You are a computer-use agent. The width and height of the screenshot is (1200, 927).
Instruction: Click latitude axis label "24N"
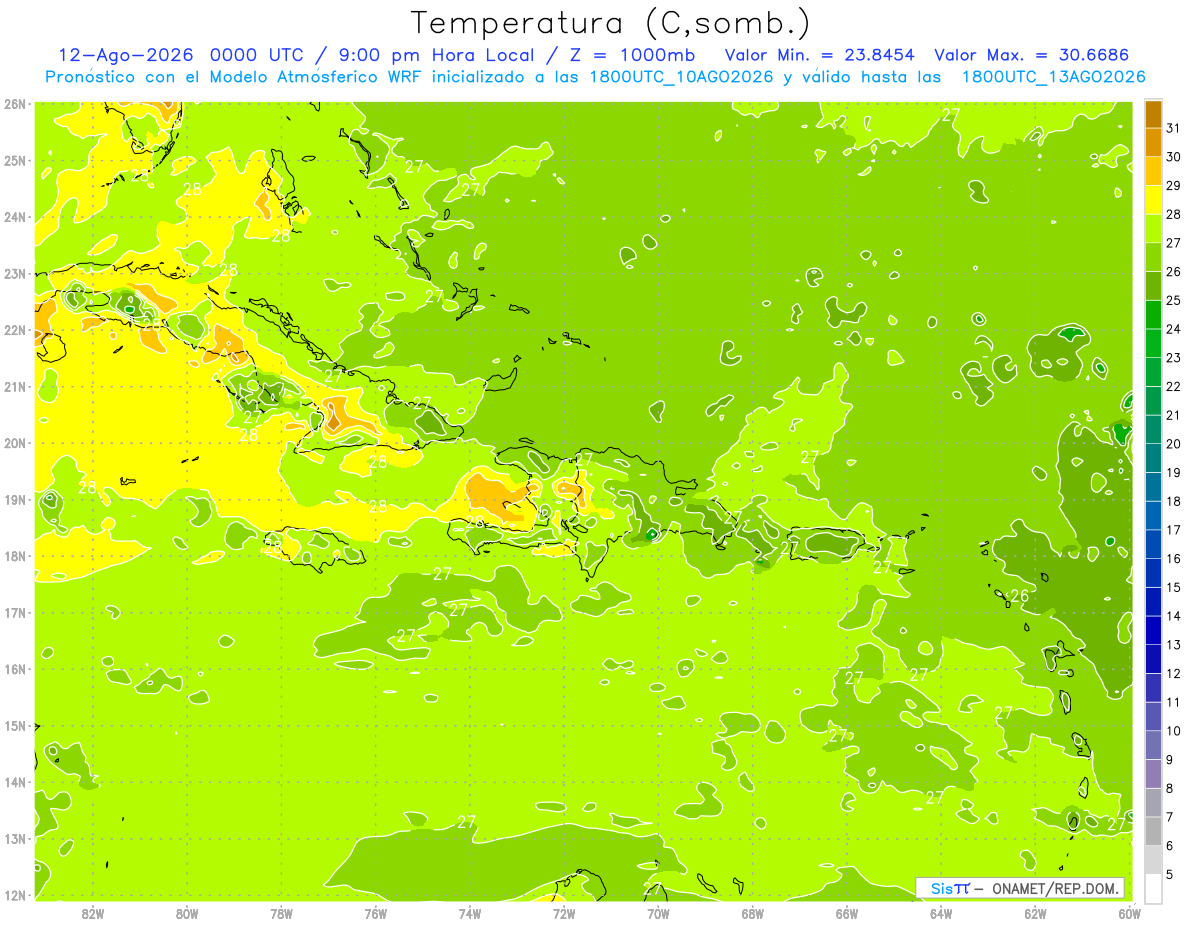tap(15, 217)
